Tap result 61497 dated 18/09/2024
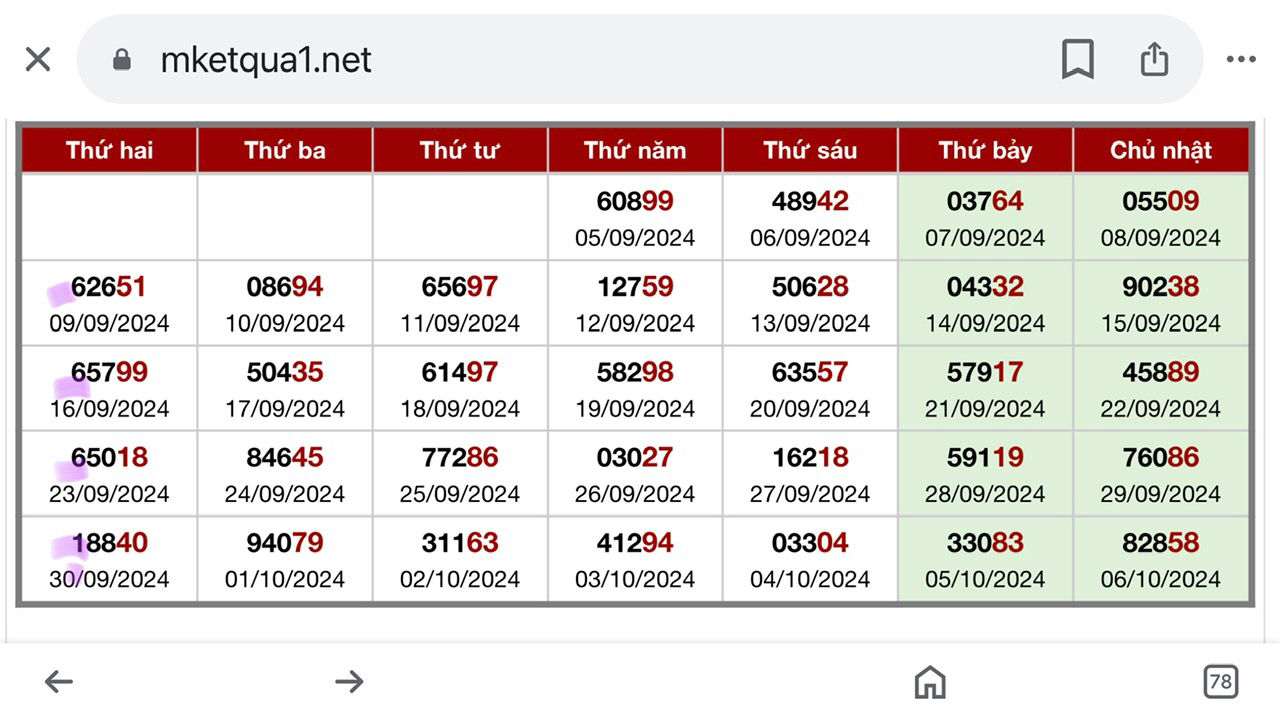1280x720 pixels. [x=460, y=388]
